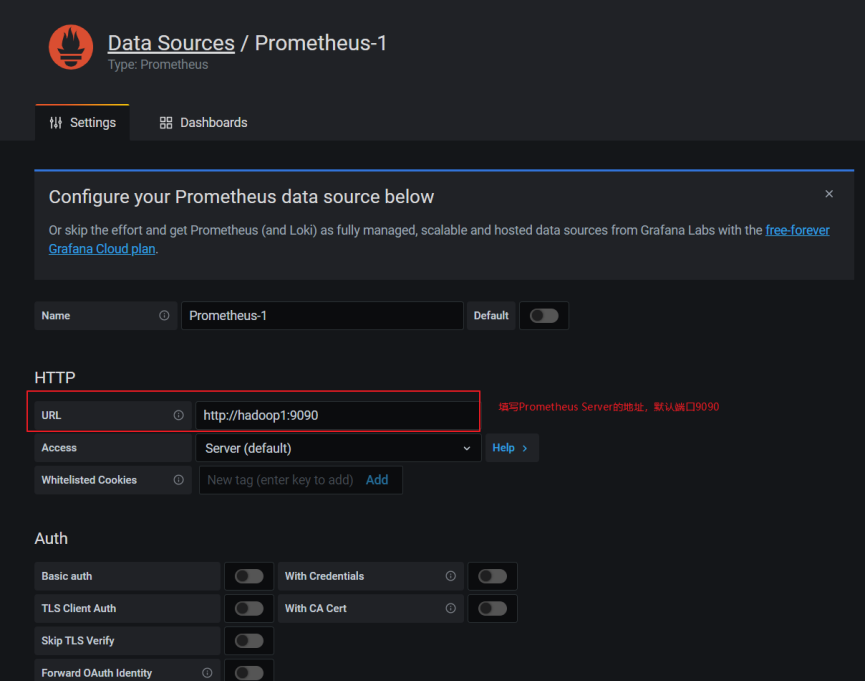
Task: Switch to the Settings tab
Action: (82, 123)
